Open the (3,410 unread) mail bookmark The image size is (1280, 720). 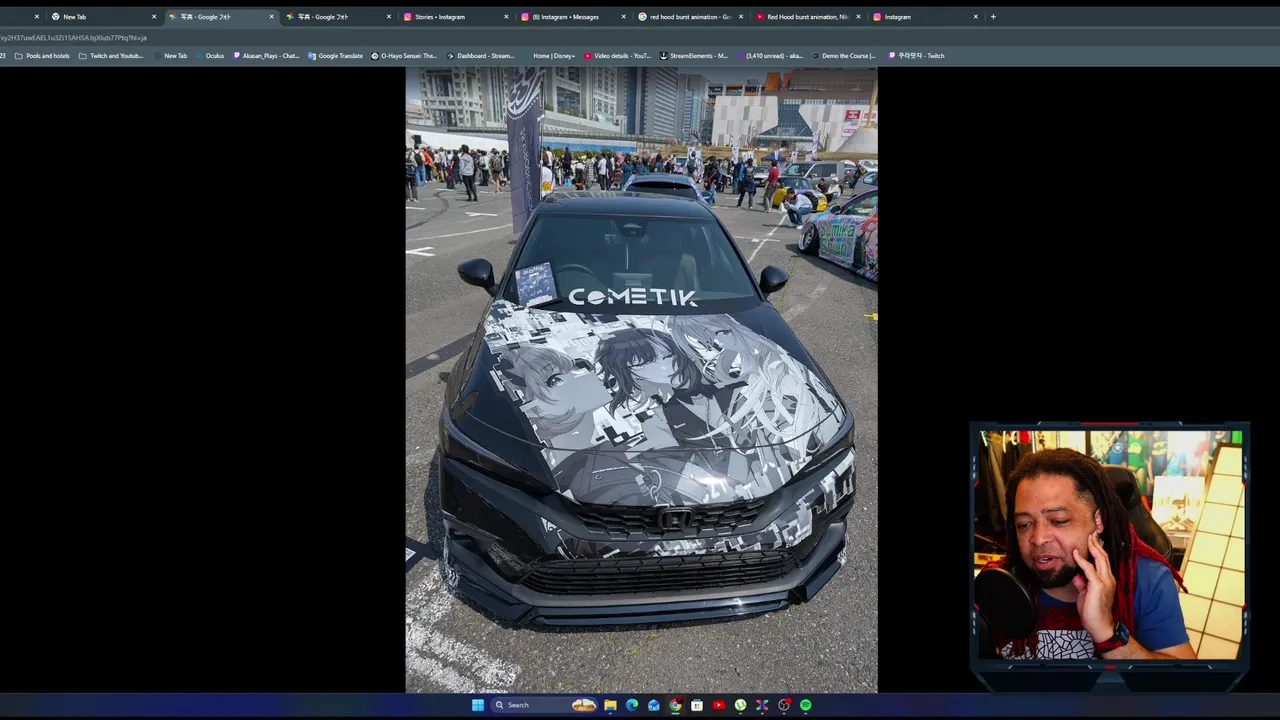[769, 56]
